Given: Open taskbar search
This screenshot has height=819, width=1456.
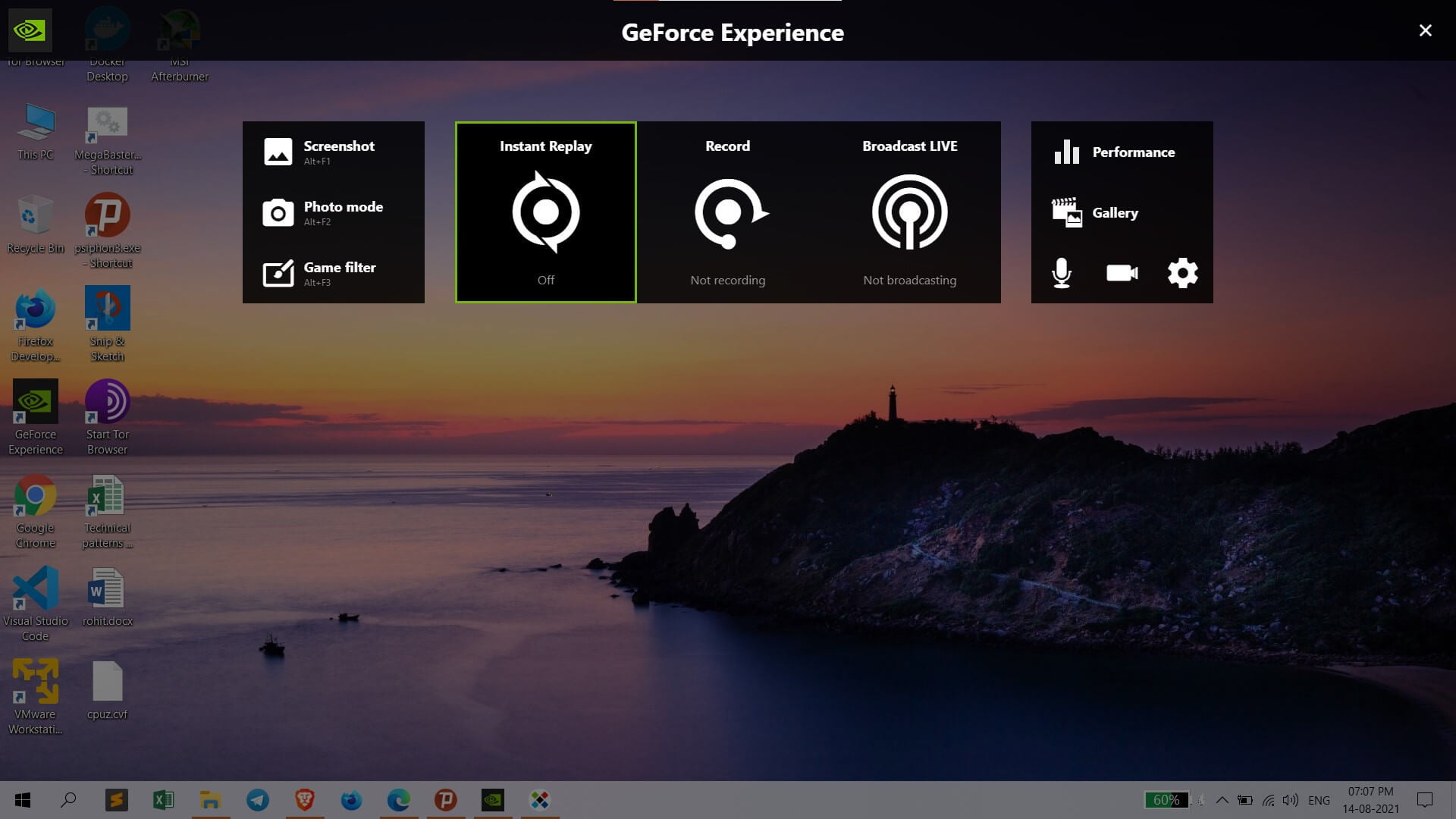Looking at the screenshot, I should pos(68,800).
